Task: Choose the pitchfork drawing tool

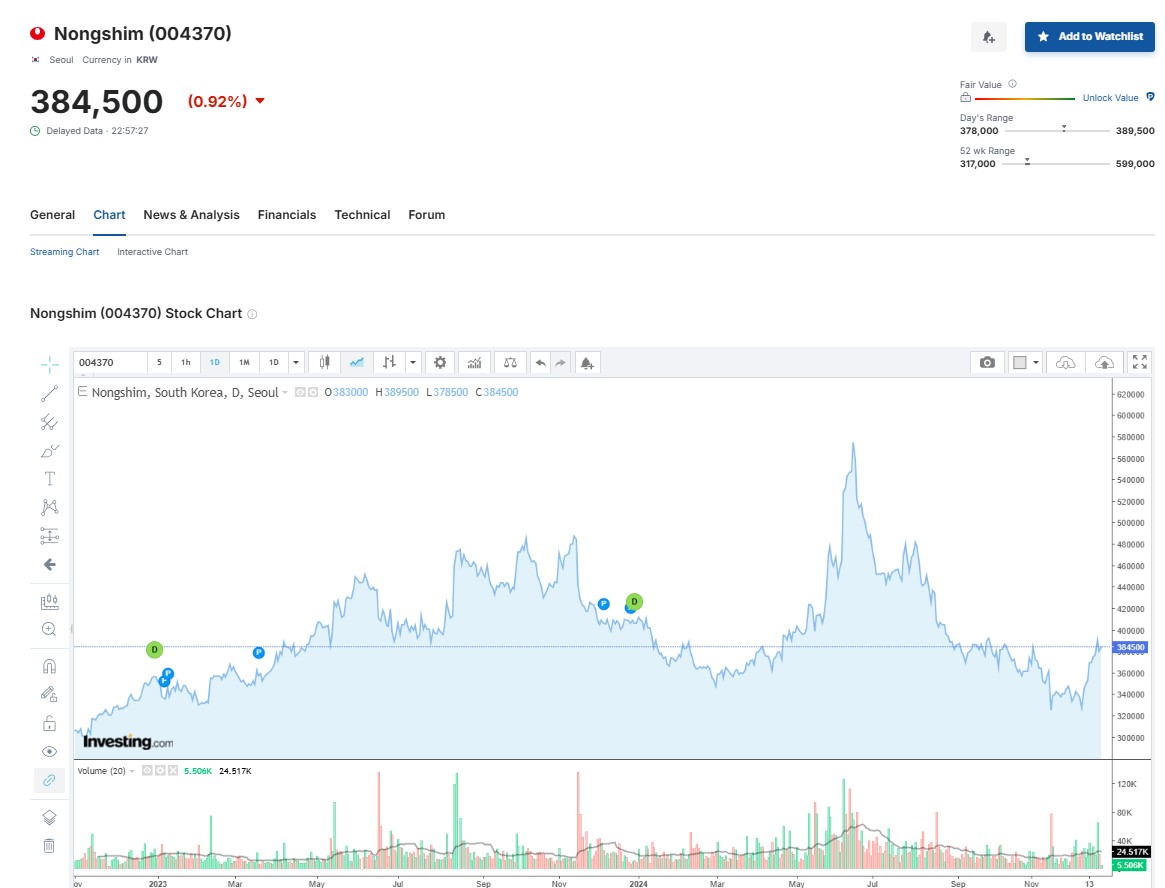Action: (x=49, y=422)
